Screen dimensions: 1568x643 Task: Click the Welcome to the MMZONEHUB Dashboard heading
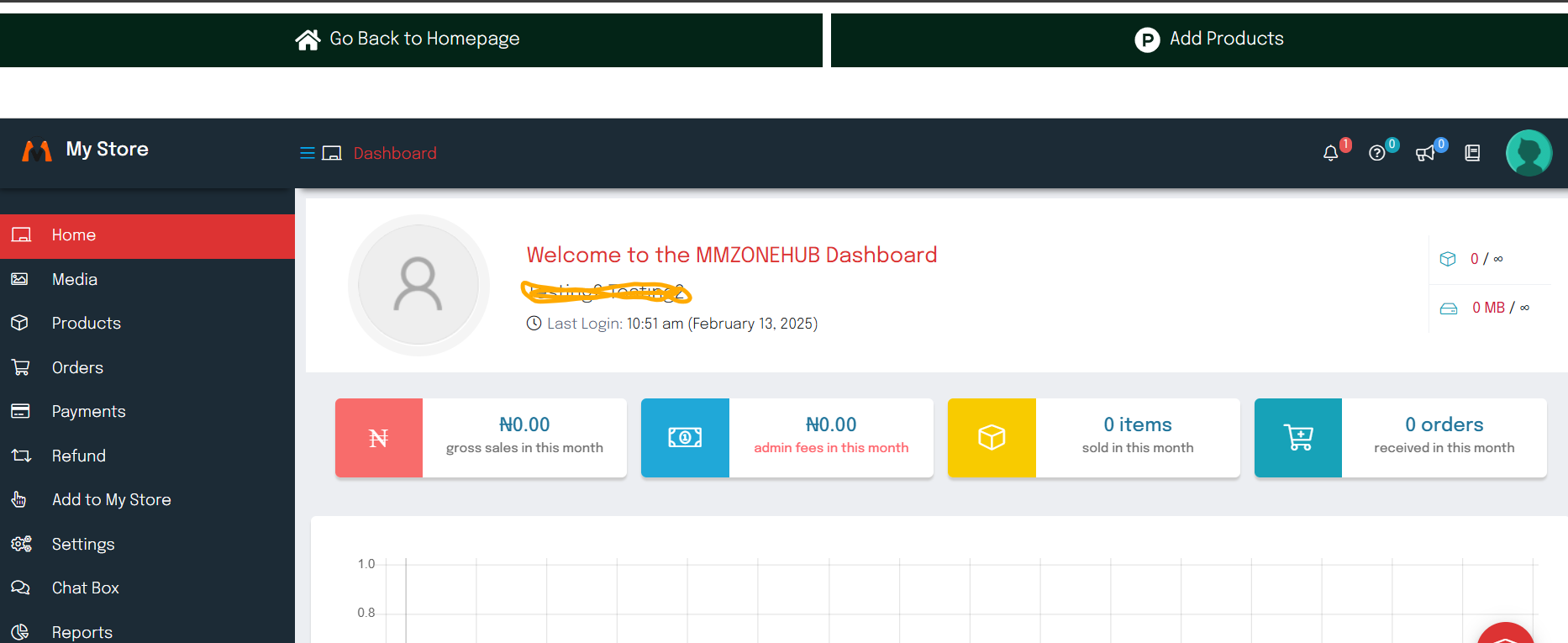coord(732,255)
